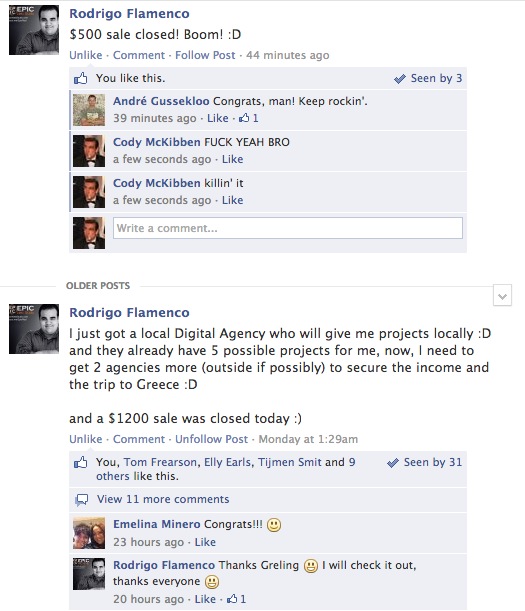Viewport: 525px width, 611px height.
Task: Open Rodrigo Flamenco's profile picture on top post
Action: coord(34,30)
